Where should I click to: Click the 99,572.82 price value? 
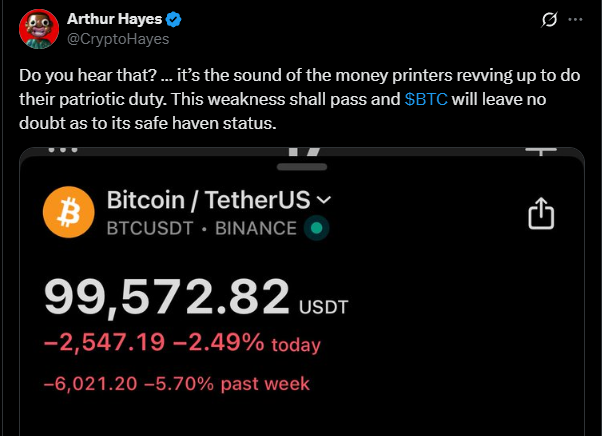pyautogui.click(x=167, y=297)
